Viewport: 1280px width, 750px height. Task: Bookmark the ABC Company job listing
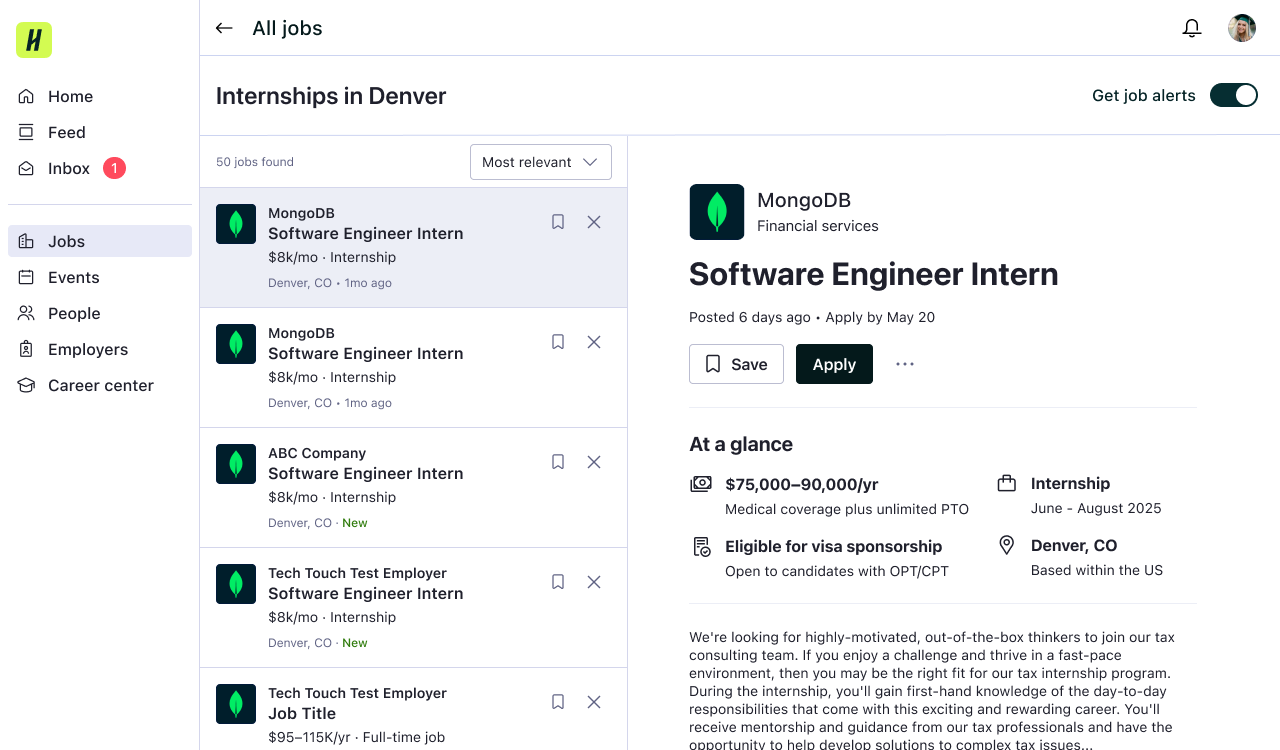pos(558,462)
